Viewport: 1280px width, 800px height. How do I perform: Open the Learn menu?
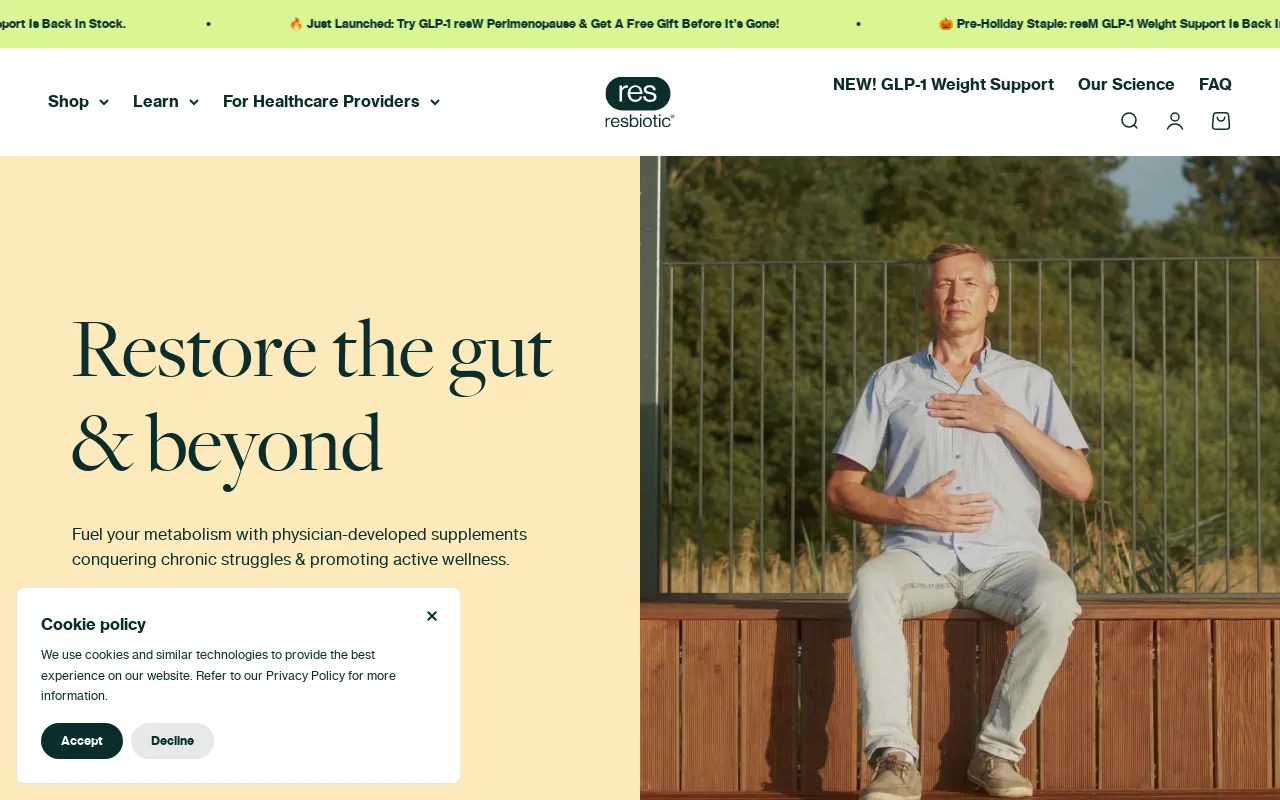166,101
